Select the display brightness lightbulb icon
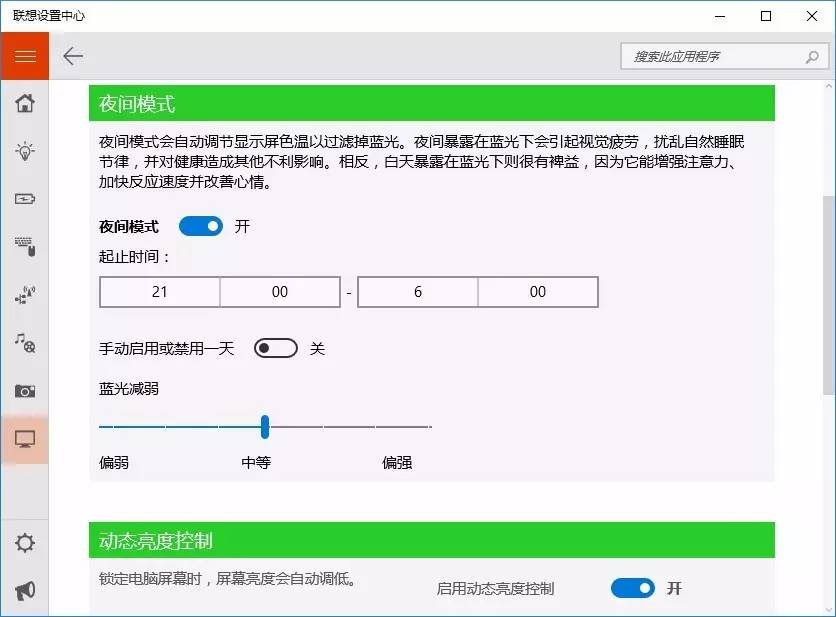The width and height of the screenshot is (836, 617). pos(25,151)
